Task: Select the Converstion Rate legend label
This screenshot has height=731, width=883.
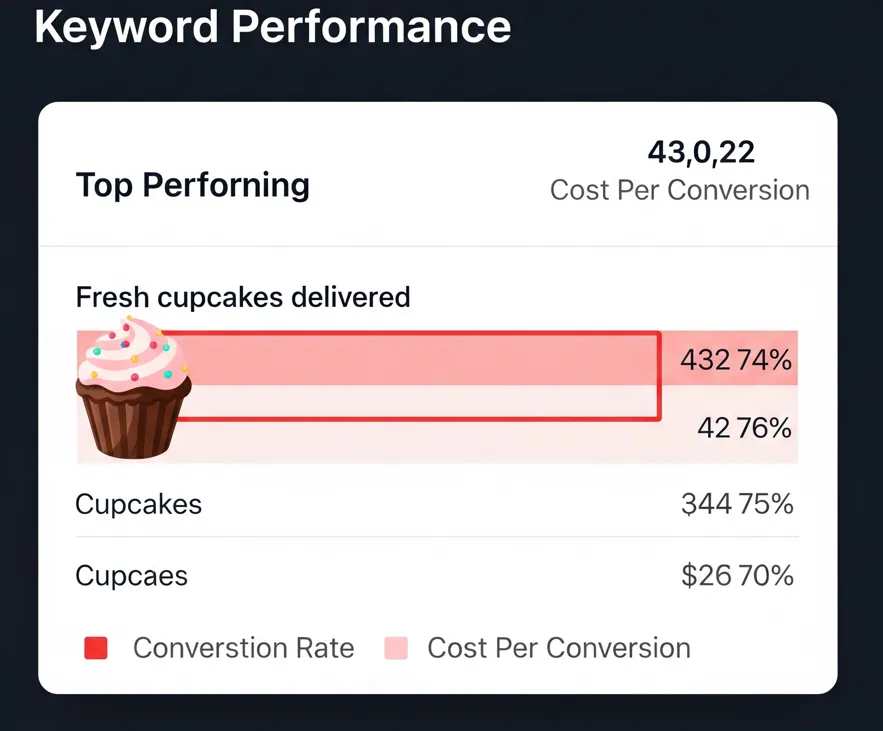Action: [243, 648]
